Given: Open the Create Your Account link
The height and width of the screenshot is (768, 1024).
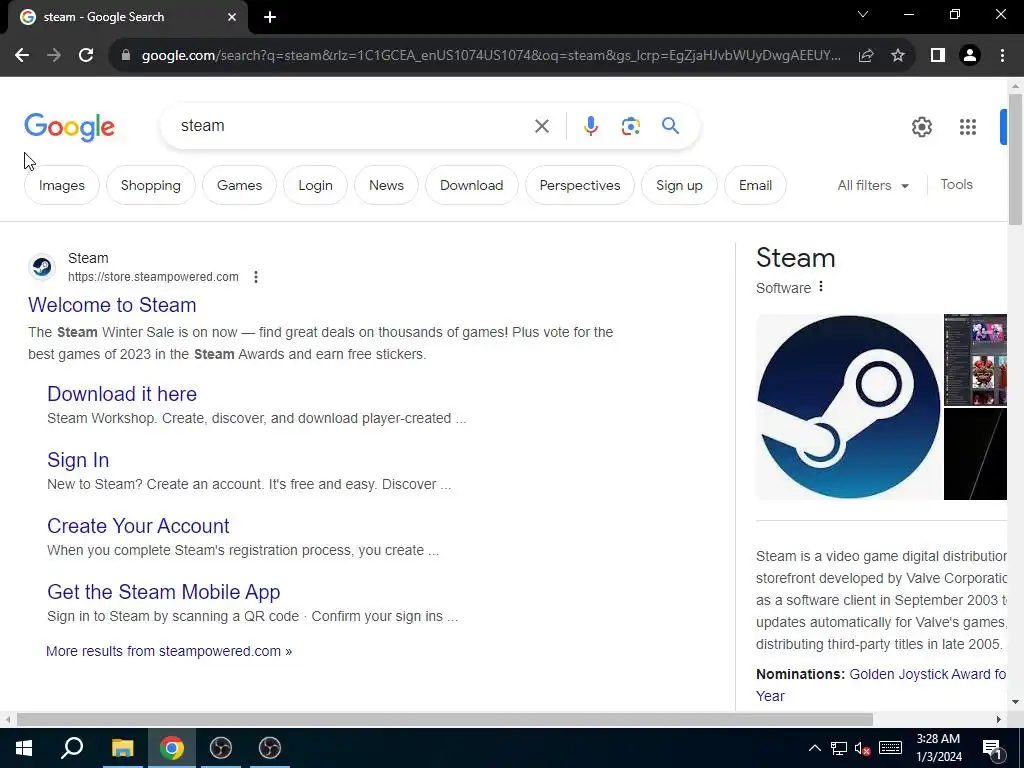Looking at the screenshot, I should [138, 526].
